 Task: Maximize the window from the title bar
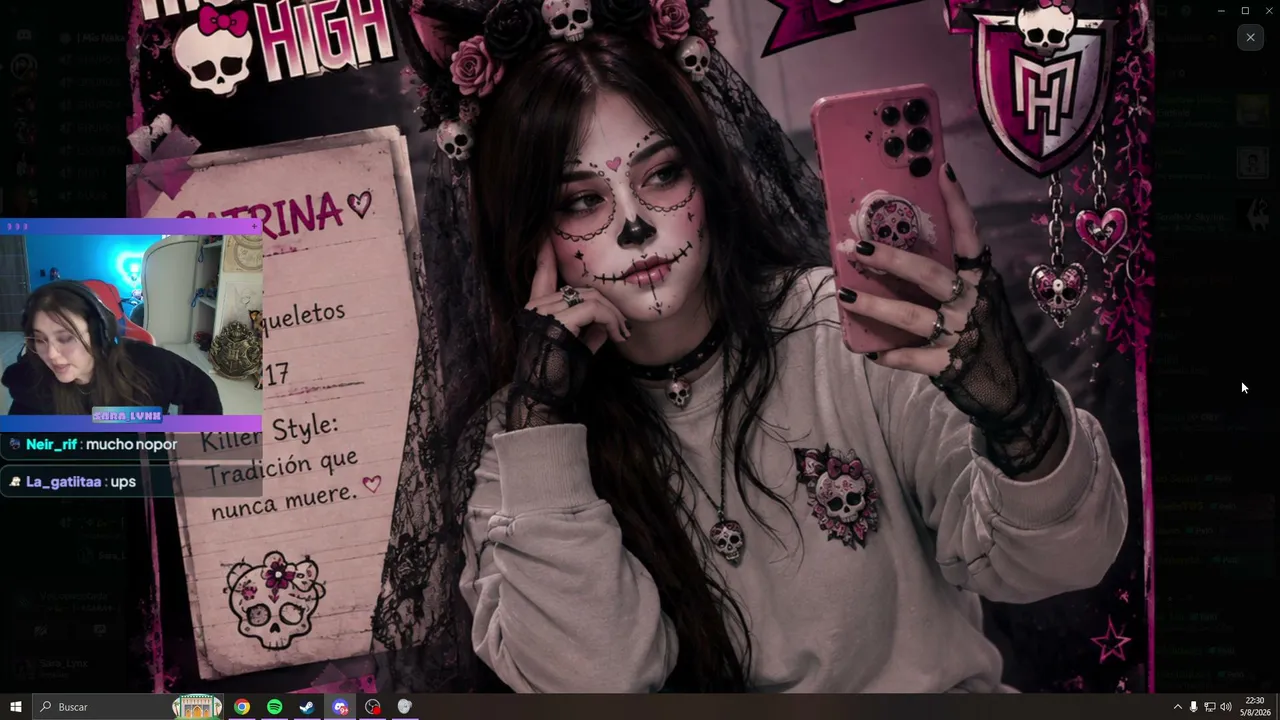(x=1245, y=10)
